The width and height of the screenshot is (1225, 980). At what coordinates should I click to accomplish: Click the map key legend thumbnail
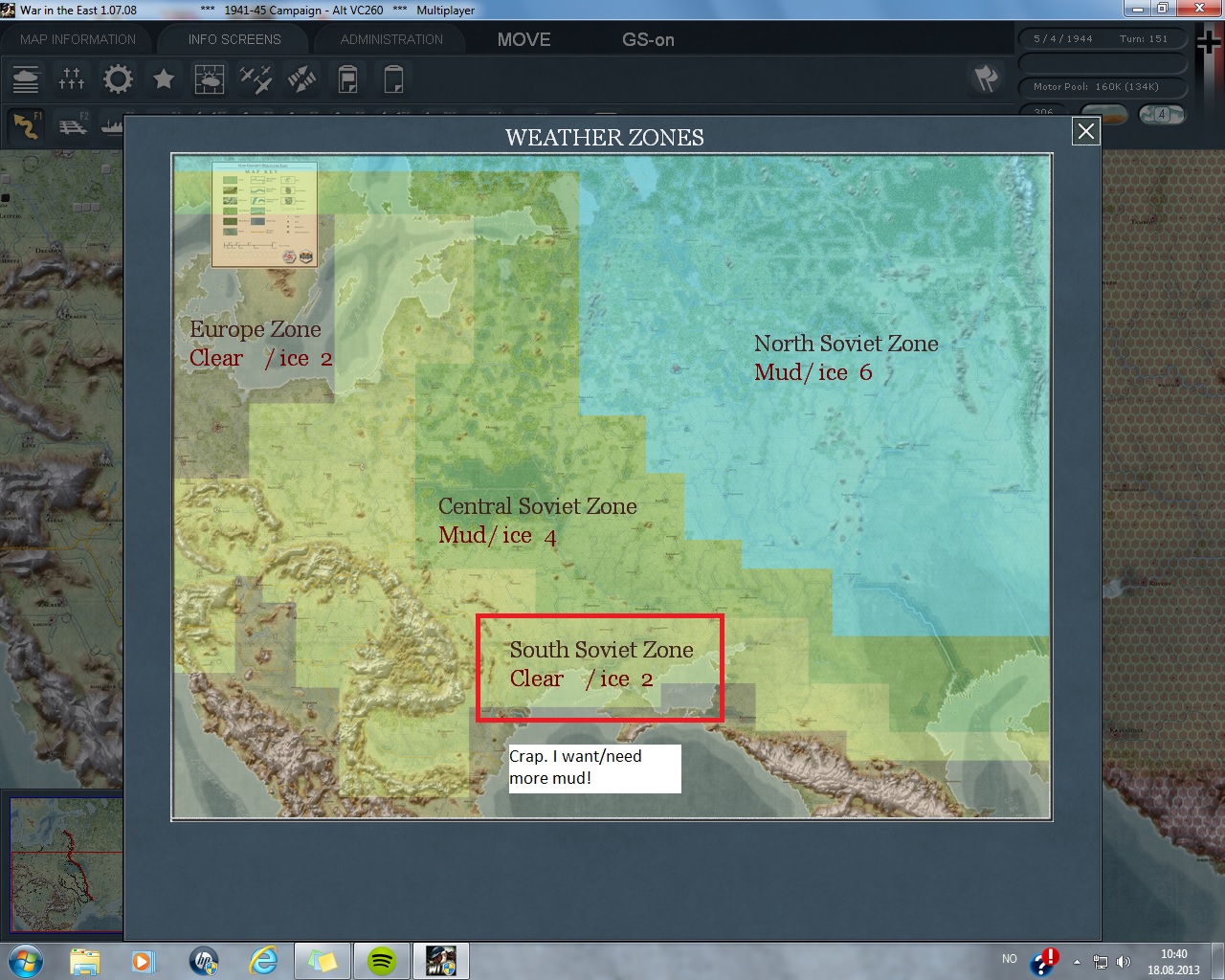tap(265, 214)
